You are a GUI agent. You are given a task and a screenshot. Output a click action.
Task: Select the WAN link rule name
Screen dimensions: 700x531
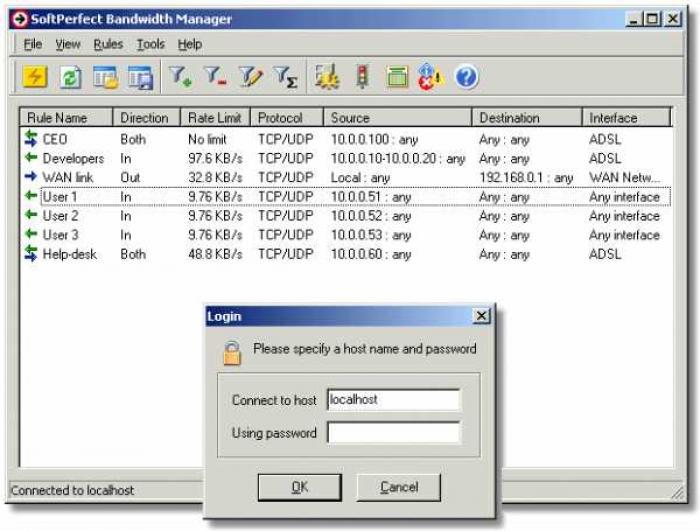pos(68,177)
